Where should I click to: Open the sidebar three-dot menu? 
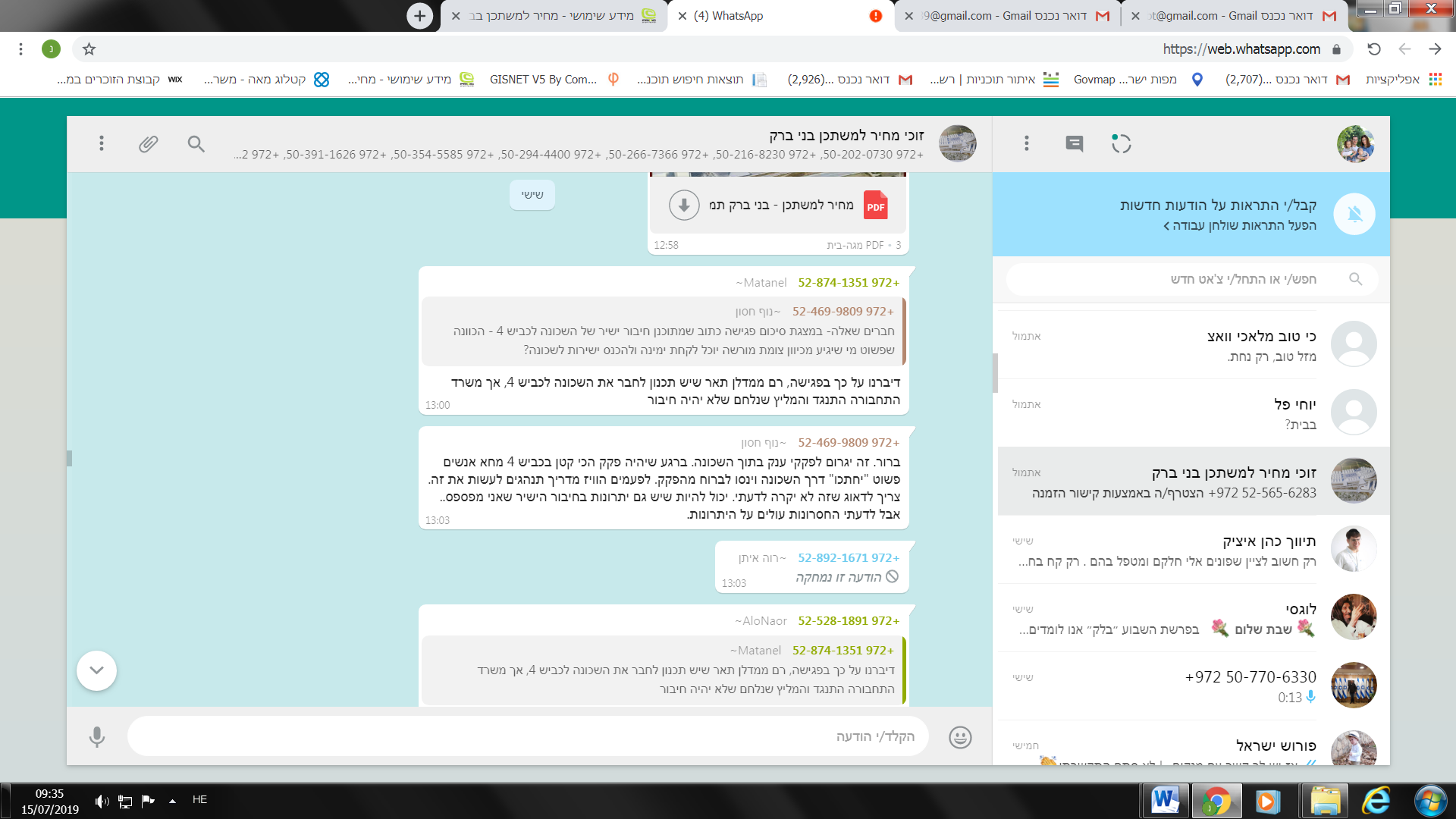click(1026, 144)
